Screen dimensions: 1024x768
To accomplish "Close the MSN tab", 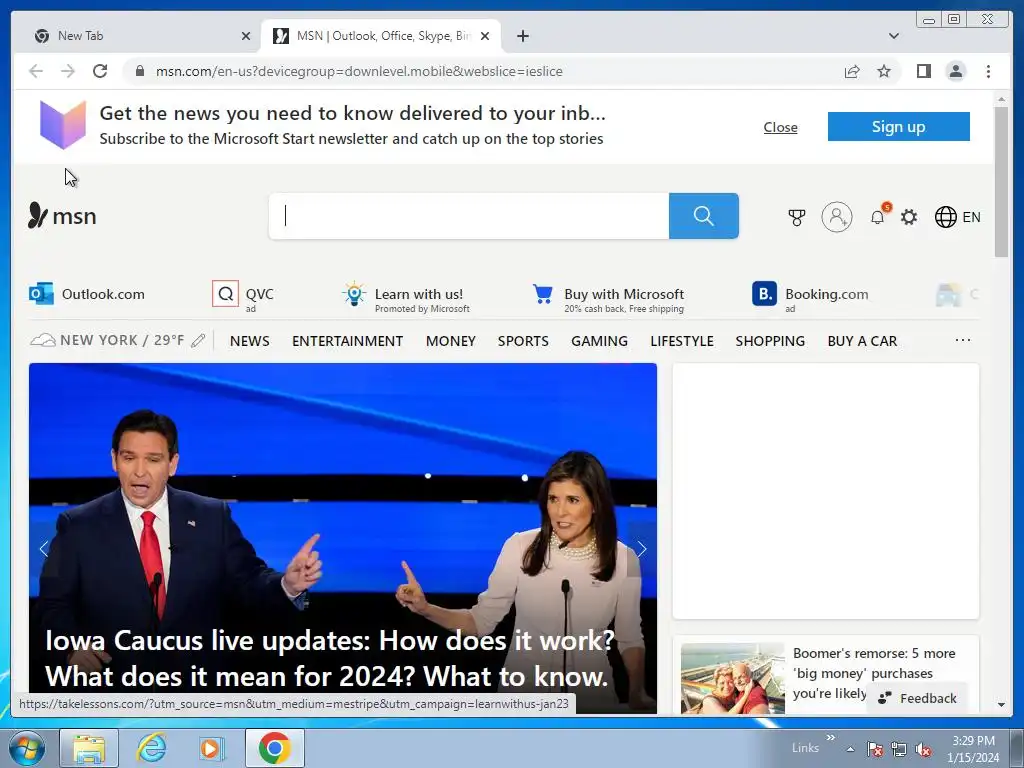I will 485,36.
